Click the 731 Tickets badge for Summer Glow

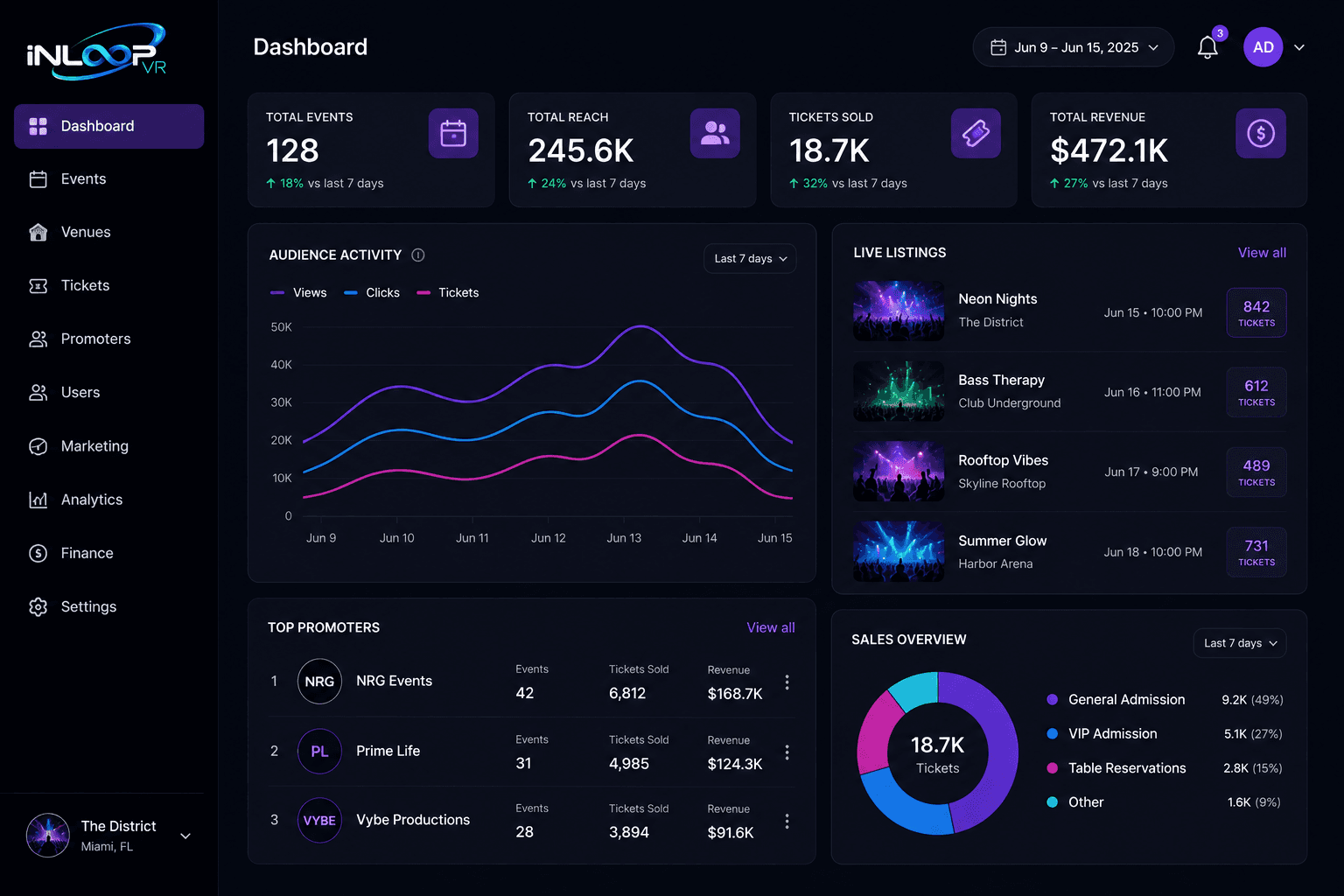1256,552
